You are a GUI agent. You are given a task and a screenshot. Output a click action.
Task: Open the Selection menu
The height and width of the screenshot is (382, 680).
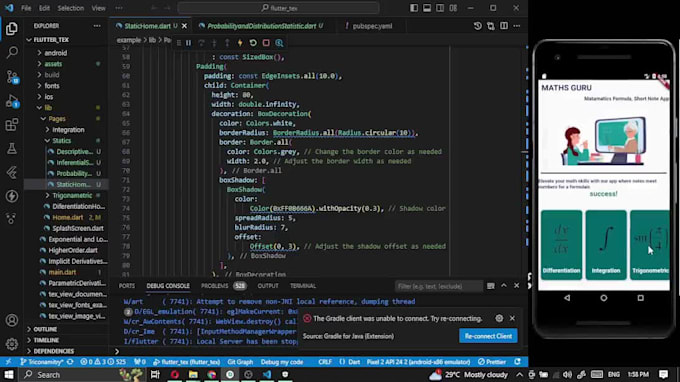[x=71, y=8]
